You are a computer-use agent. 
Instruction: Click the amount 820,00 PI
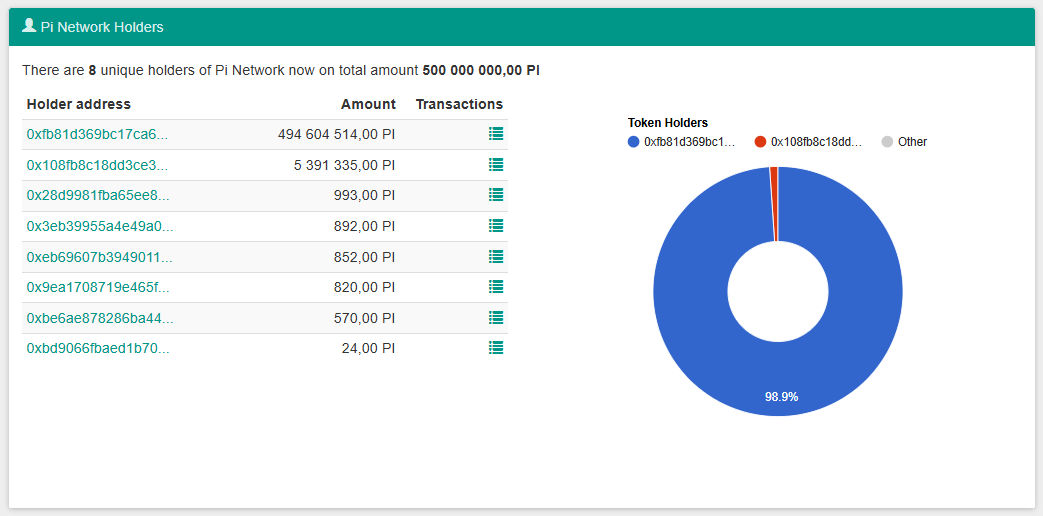[365, 287]
